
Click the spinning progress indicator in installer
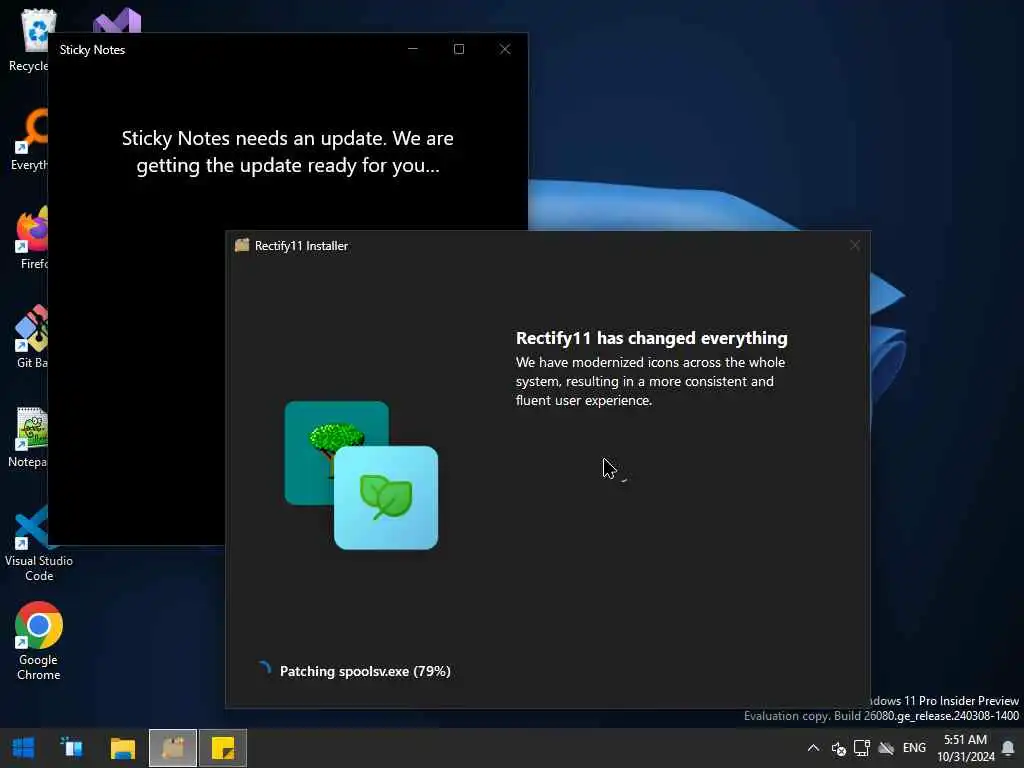pos(264,669)
